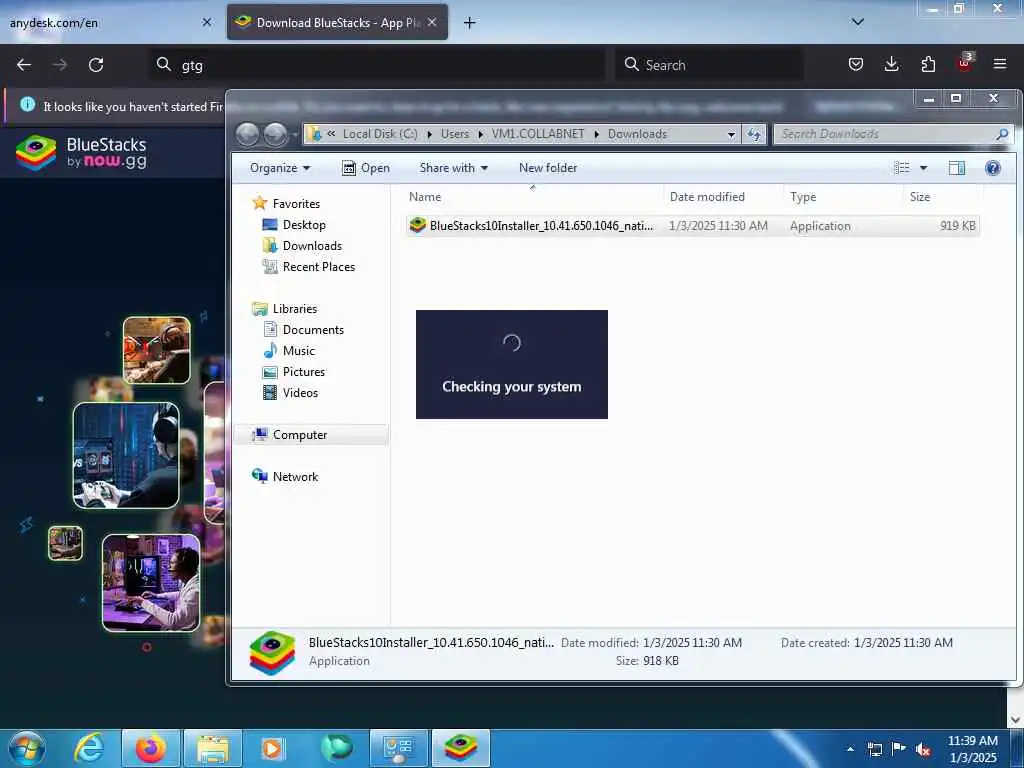The image size is (1024, 768).
Task: Click New folder button
Action: tap(548, 168)
